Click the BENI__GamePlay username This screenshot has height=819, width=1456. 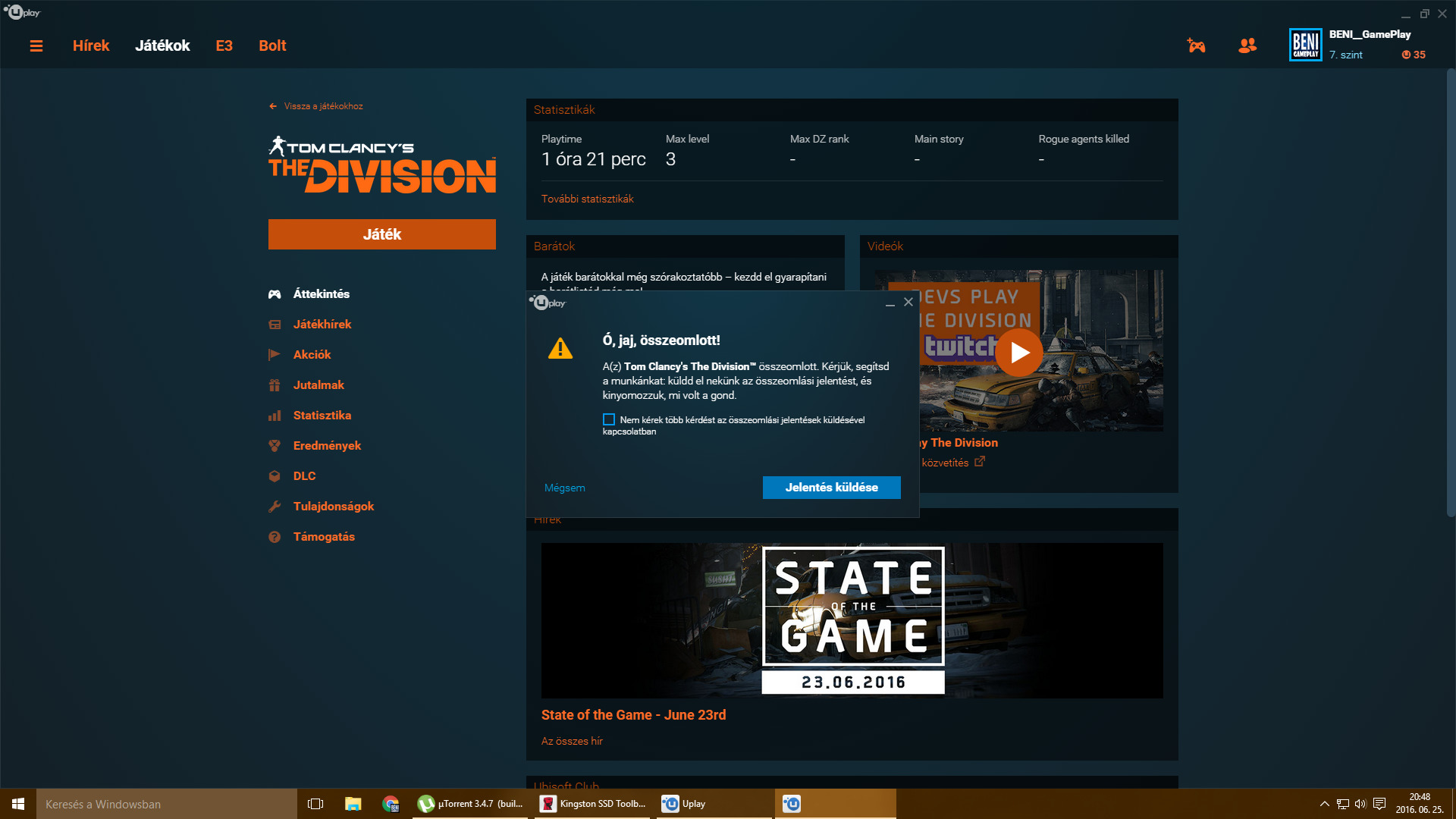click(1370, 34)
